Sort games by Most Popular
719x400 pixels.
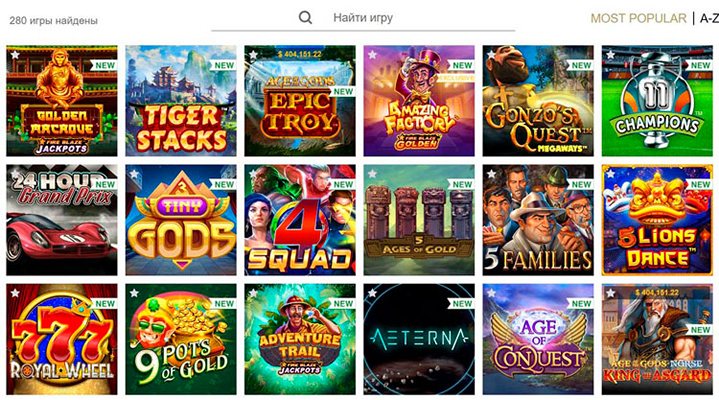(638, 18)
